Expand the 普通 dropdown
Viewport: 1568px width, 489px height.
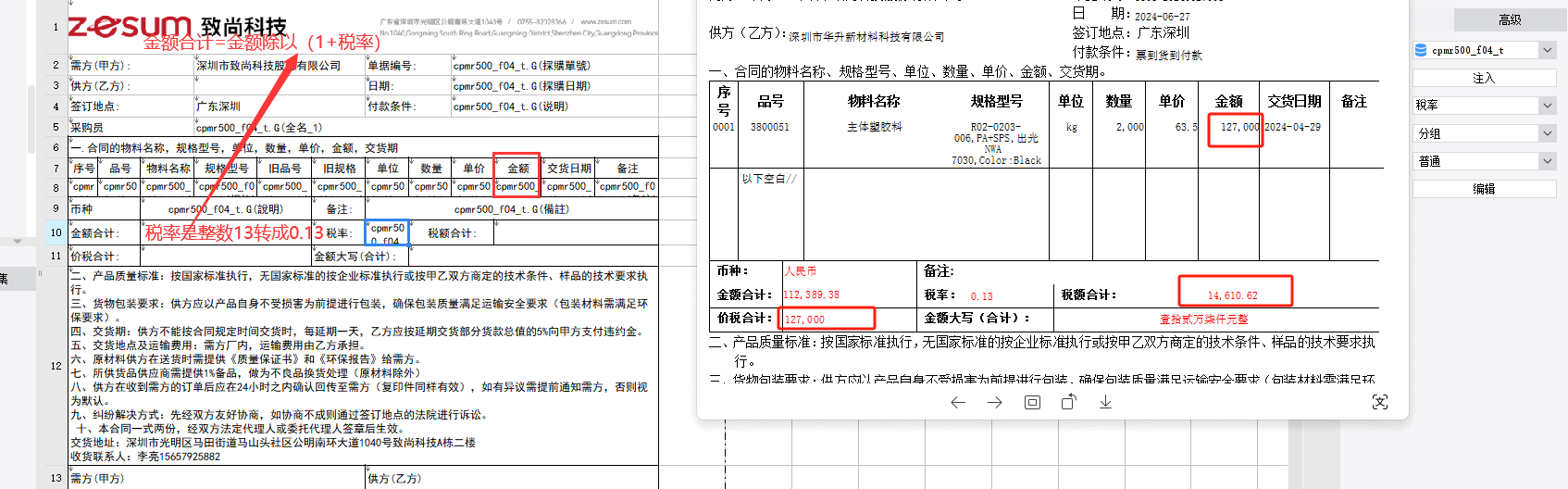1548,161
